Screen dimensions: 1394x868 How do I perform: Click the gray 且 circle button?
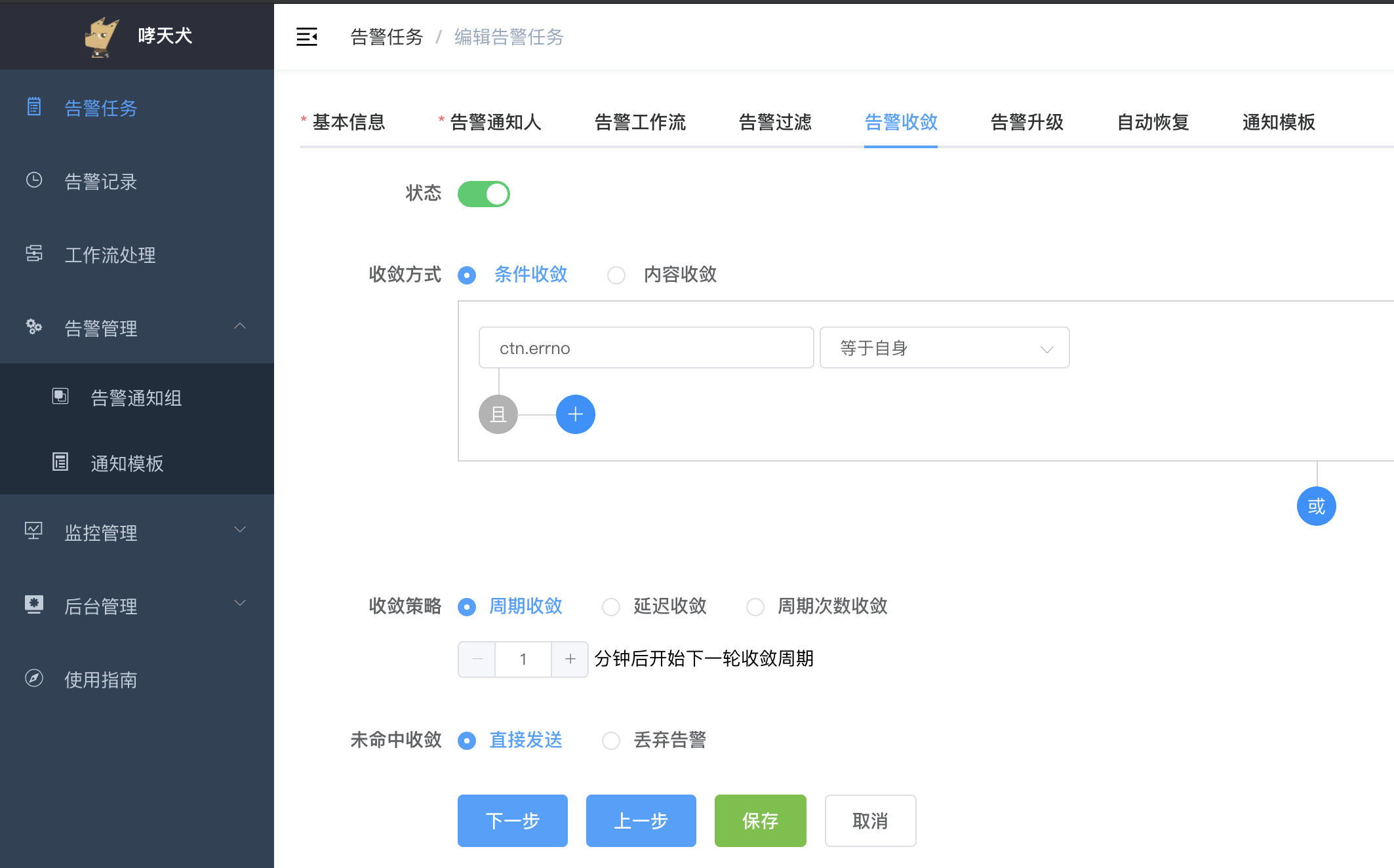pyautogui.click(x=498, y=414)
